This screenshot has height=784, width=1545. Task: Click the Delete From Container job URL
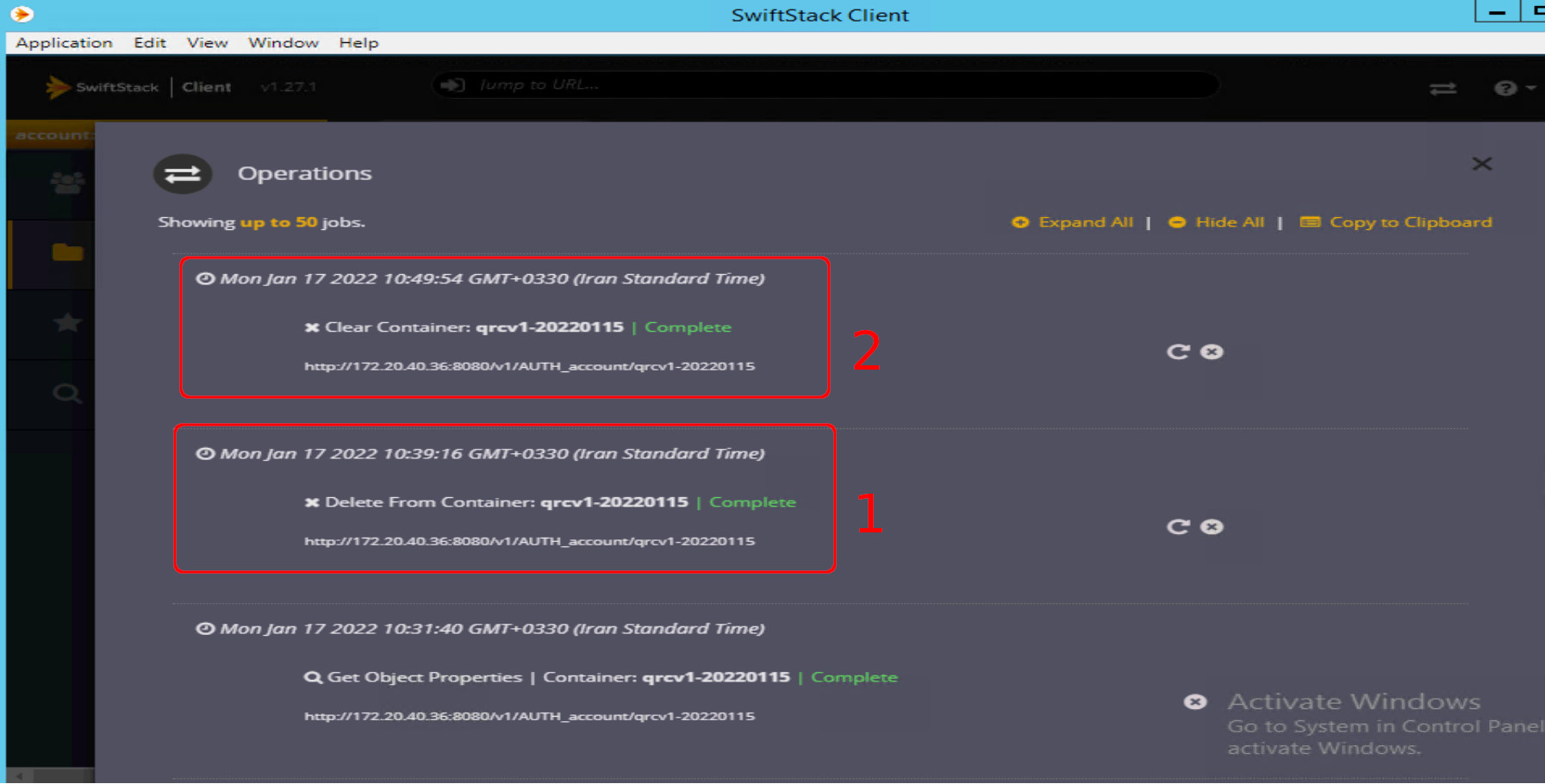(529, 541)
